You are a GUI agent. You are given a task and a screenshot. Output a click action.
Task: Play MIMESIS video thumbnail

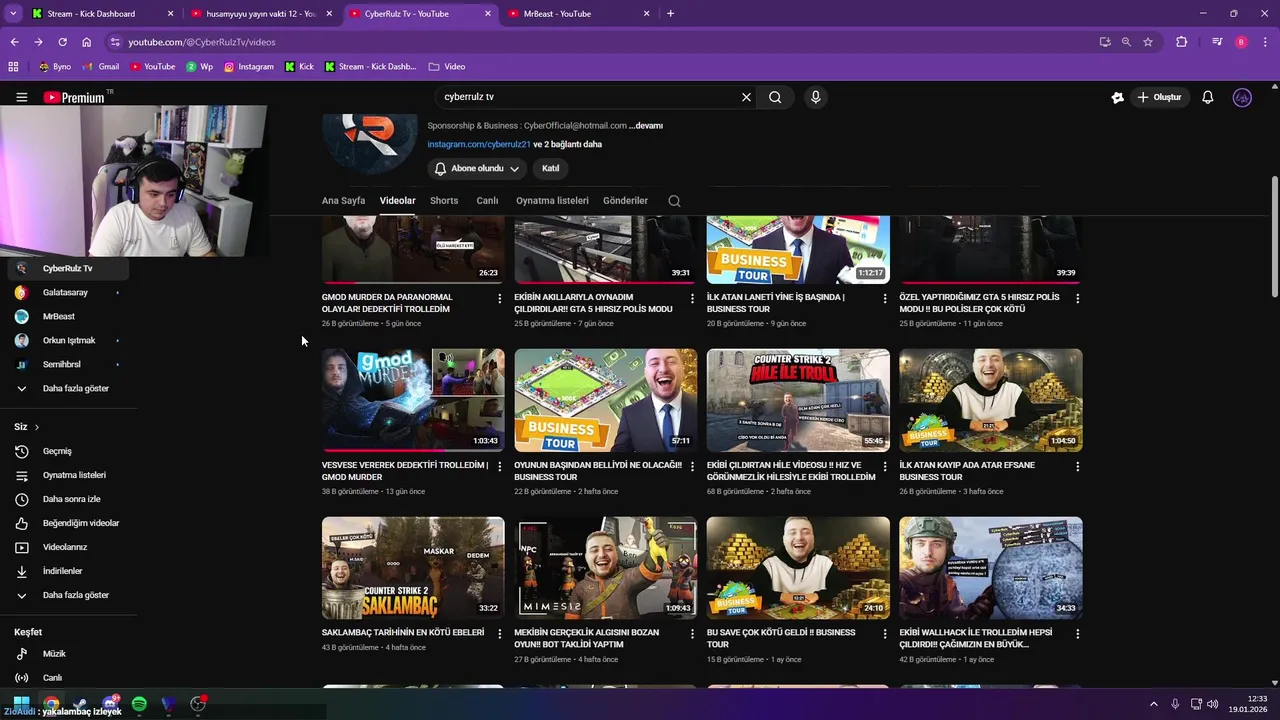[606, 568]
